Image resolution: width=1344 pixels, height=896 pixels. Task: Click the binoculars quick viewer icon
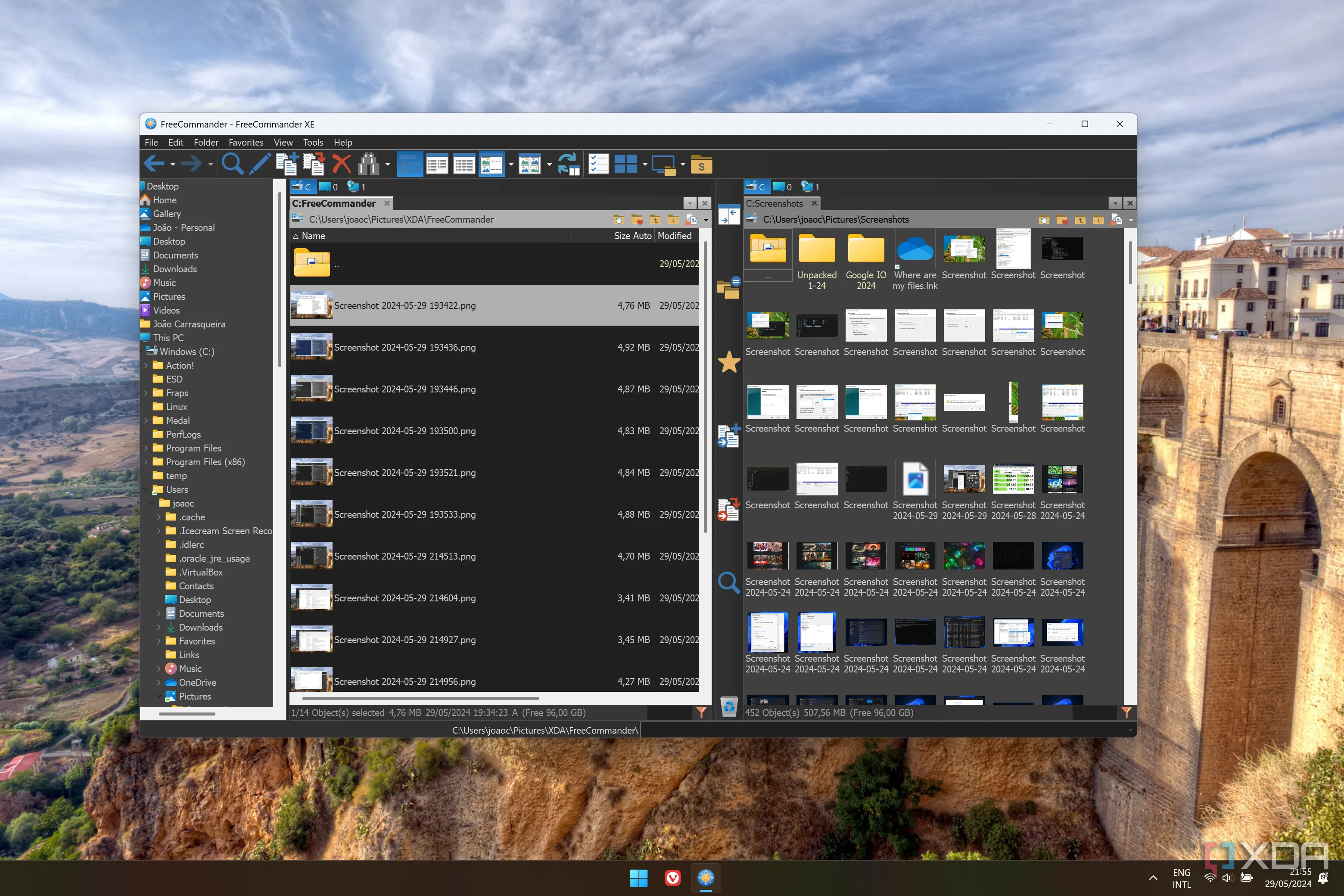tap(369, 165)
